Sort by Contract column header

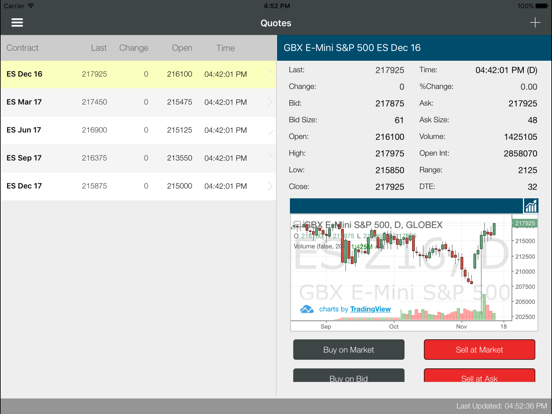click(x=22, y=48)
